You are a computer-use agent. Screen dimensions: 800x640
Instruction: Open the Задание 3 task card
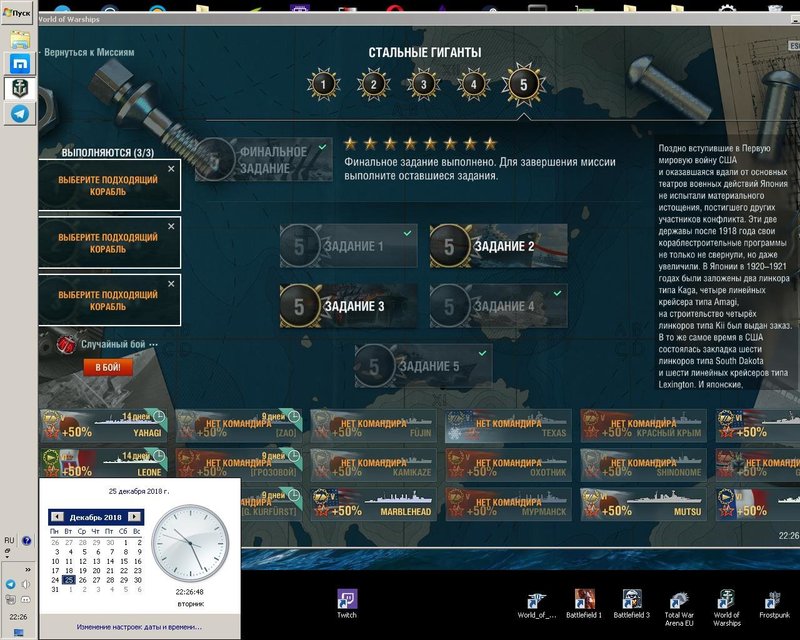[x=348, y=306]
